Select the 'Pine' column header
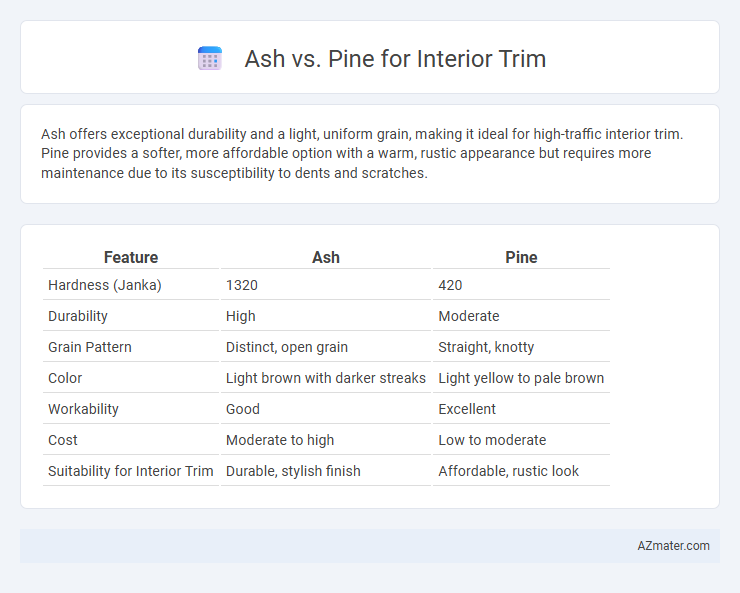The width and height of the screenshot is (740, 593). click(521, 257)
